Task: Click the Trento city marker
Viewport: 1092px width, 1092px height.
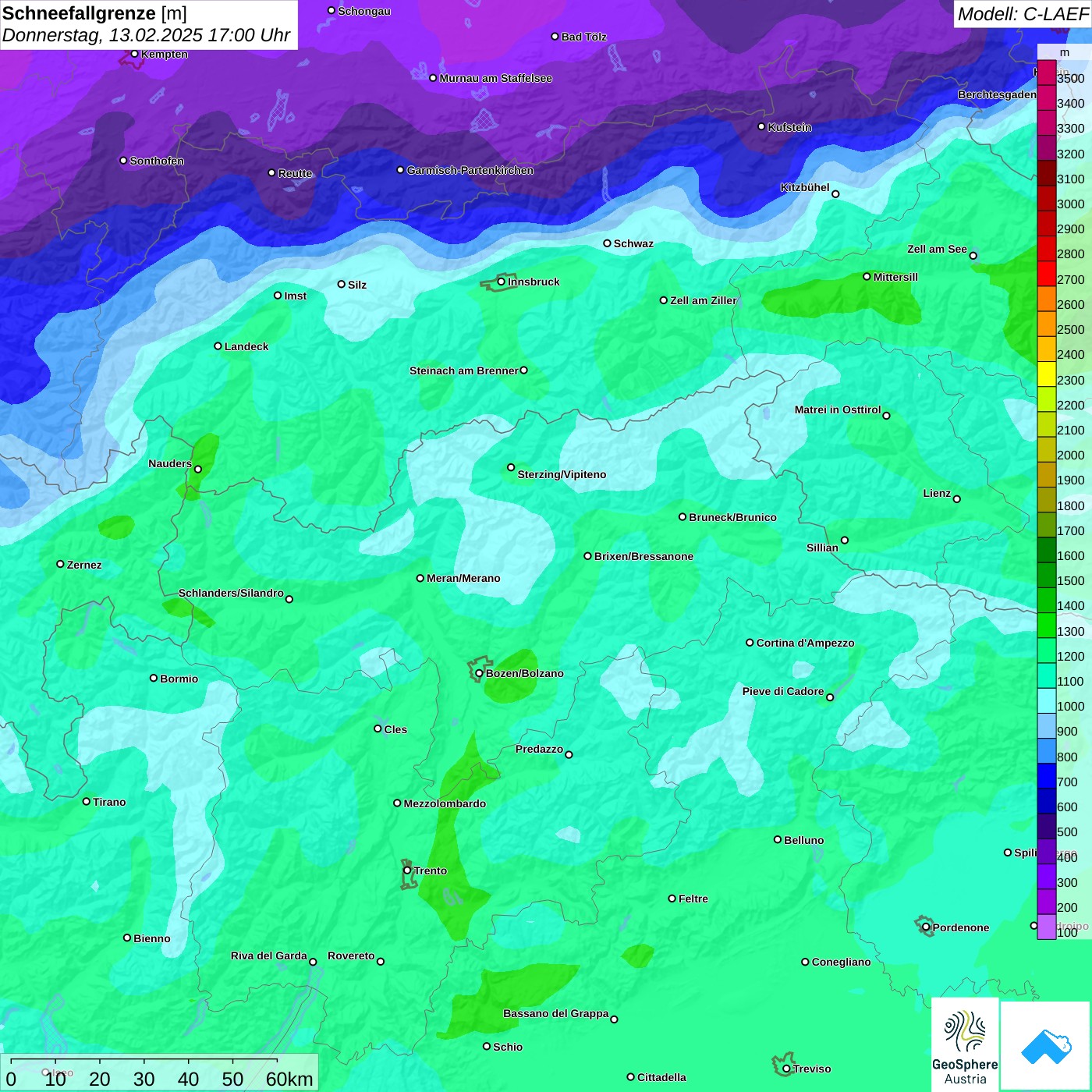Action: (x=407, y=870)
